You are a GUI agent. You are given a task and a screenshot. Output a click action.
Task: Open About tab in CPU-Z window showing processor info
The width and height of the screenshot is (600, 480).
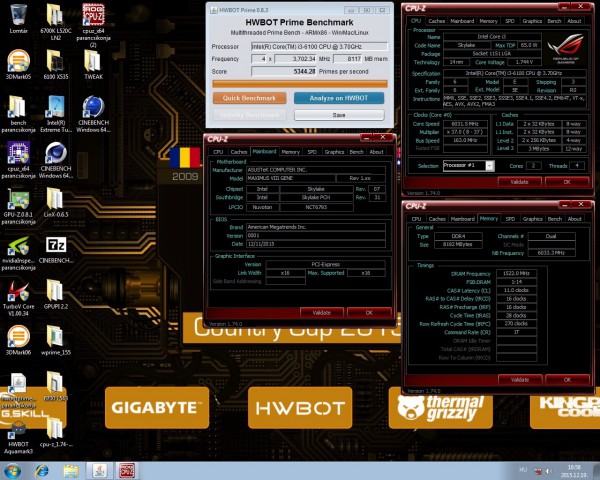pyautogui.click(x=574, y=21)
